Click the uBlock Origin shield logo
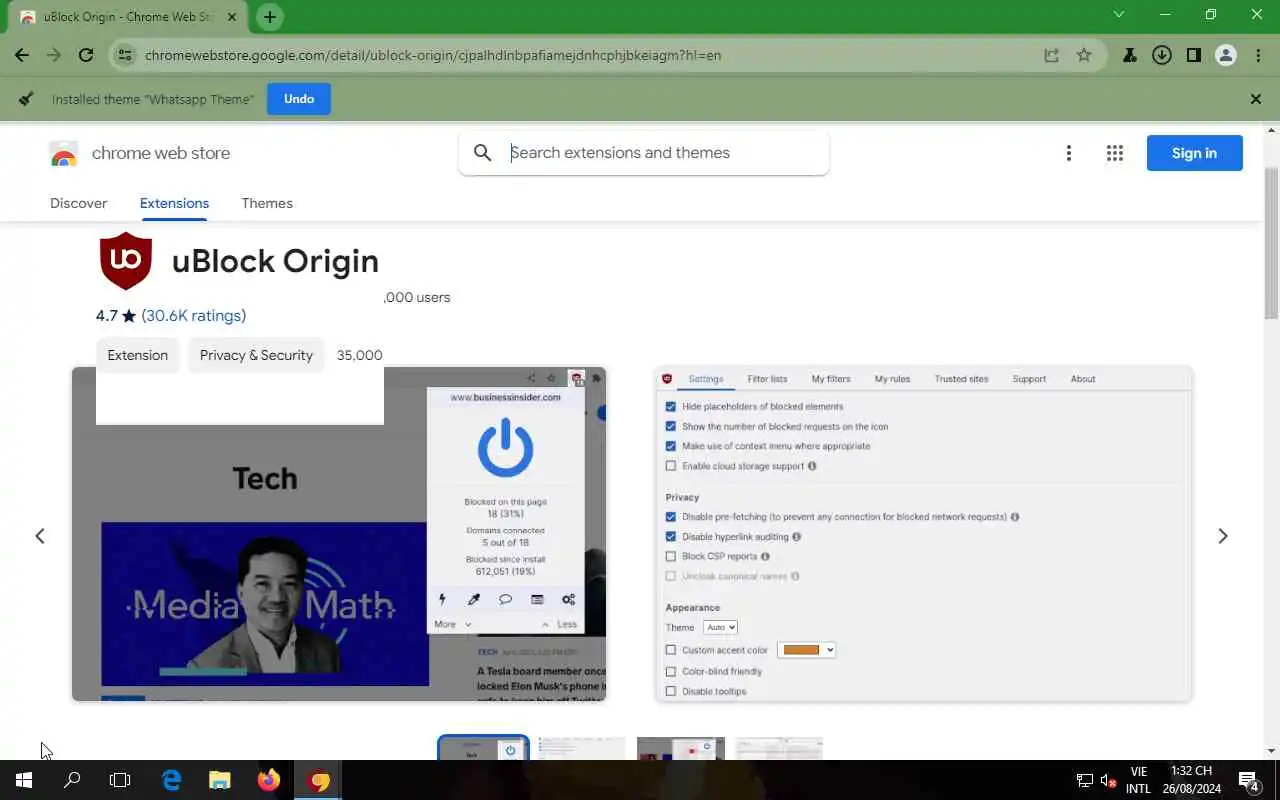1280x800 pixels. 126,261
